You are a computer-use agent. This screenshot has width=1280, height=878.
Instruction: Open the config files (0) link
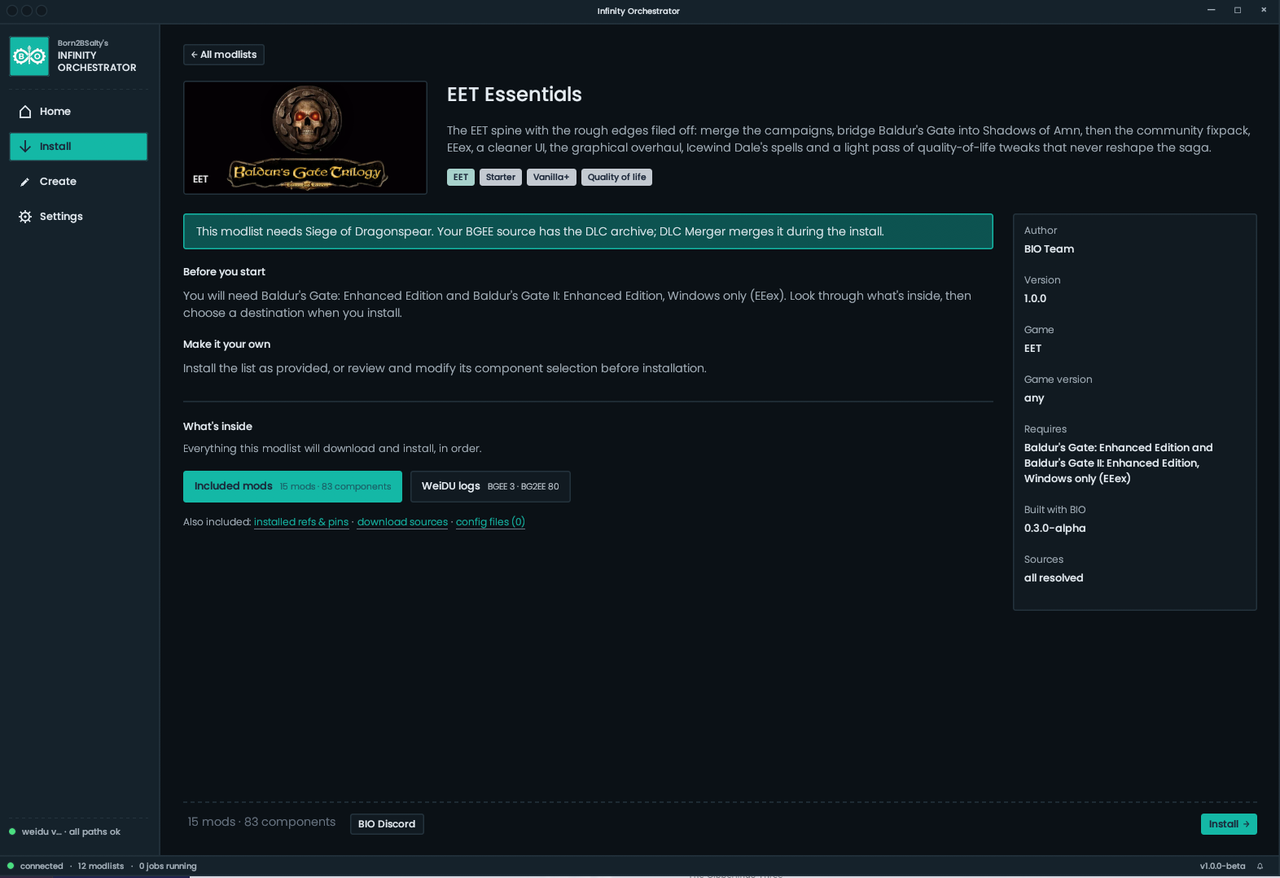(490, 522)
